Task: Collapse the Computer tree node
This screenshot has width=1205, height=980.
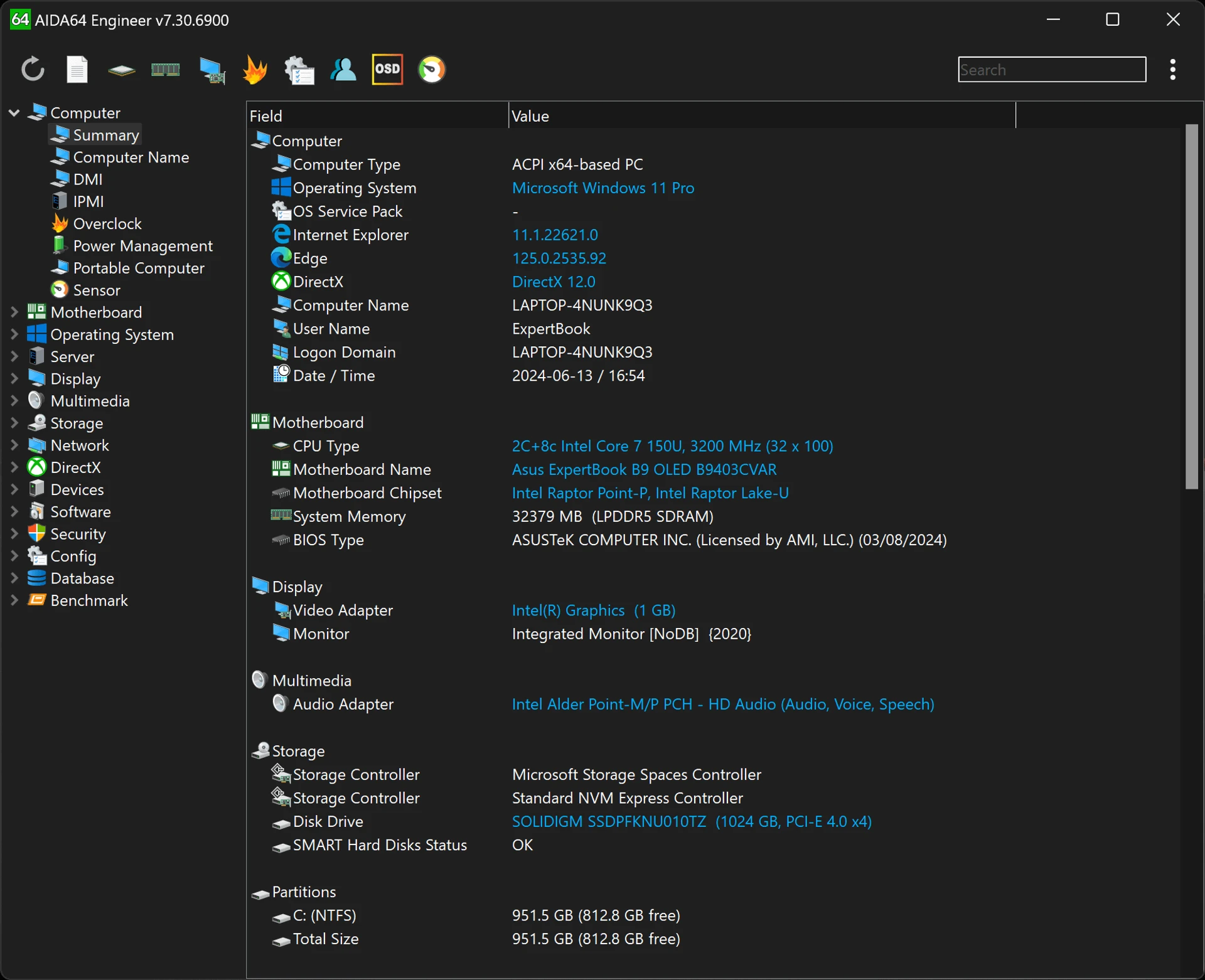Action: [x=14, y=113]
